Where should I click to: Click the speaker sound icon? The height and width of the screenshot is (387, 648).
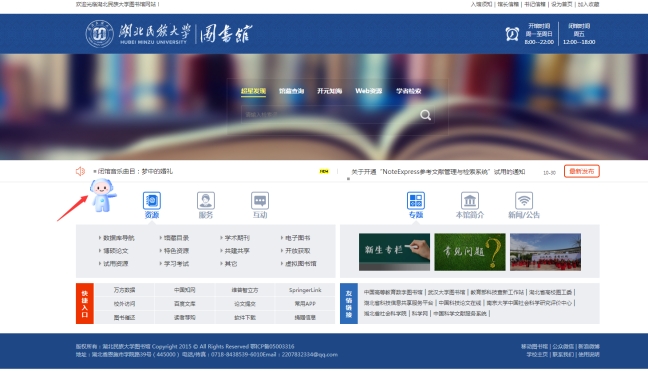pos(80,171)
